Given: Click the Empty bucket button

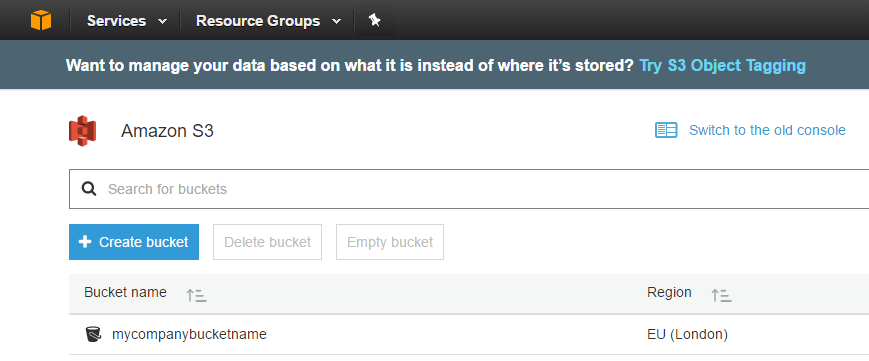Looking at the screenshot, I should (390, 242).
